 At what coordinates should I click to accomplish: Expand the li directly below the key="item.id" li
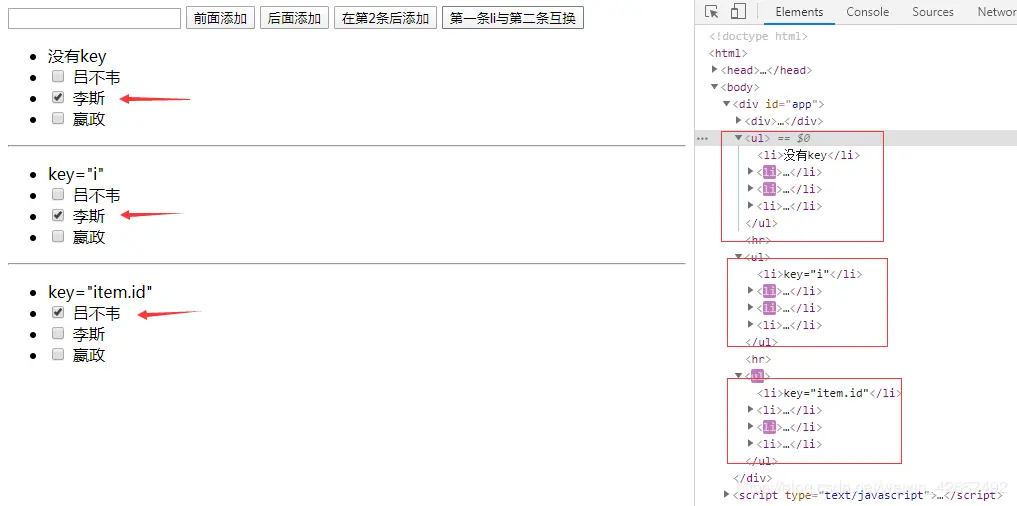click(751, 409)
